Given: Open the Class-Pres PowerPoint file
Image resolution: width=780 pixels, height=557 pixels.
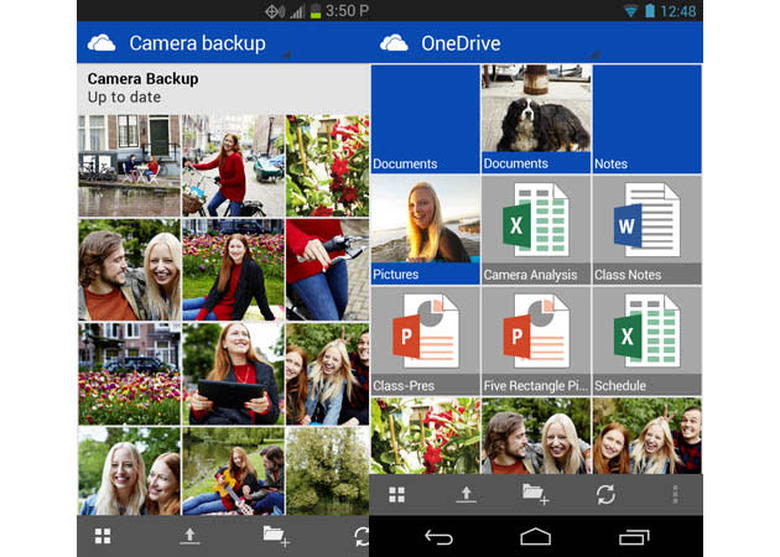Looking at the screenshot, I should 425,341.
